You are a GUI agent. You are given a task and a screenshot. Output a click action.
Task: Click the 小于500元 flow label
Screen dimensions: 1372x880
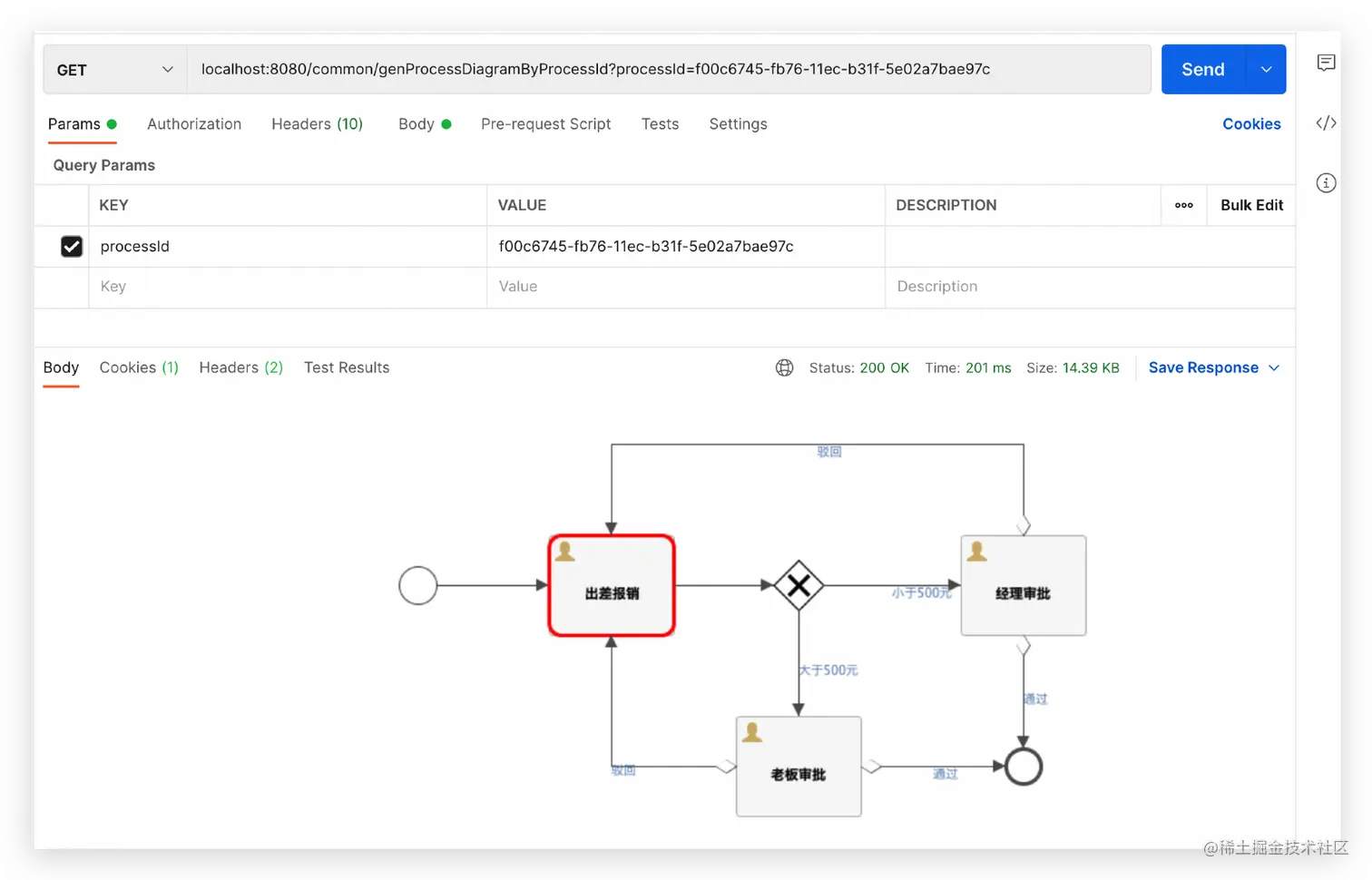[921, 592]
